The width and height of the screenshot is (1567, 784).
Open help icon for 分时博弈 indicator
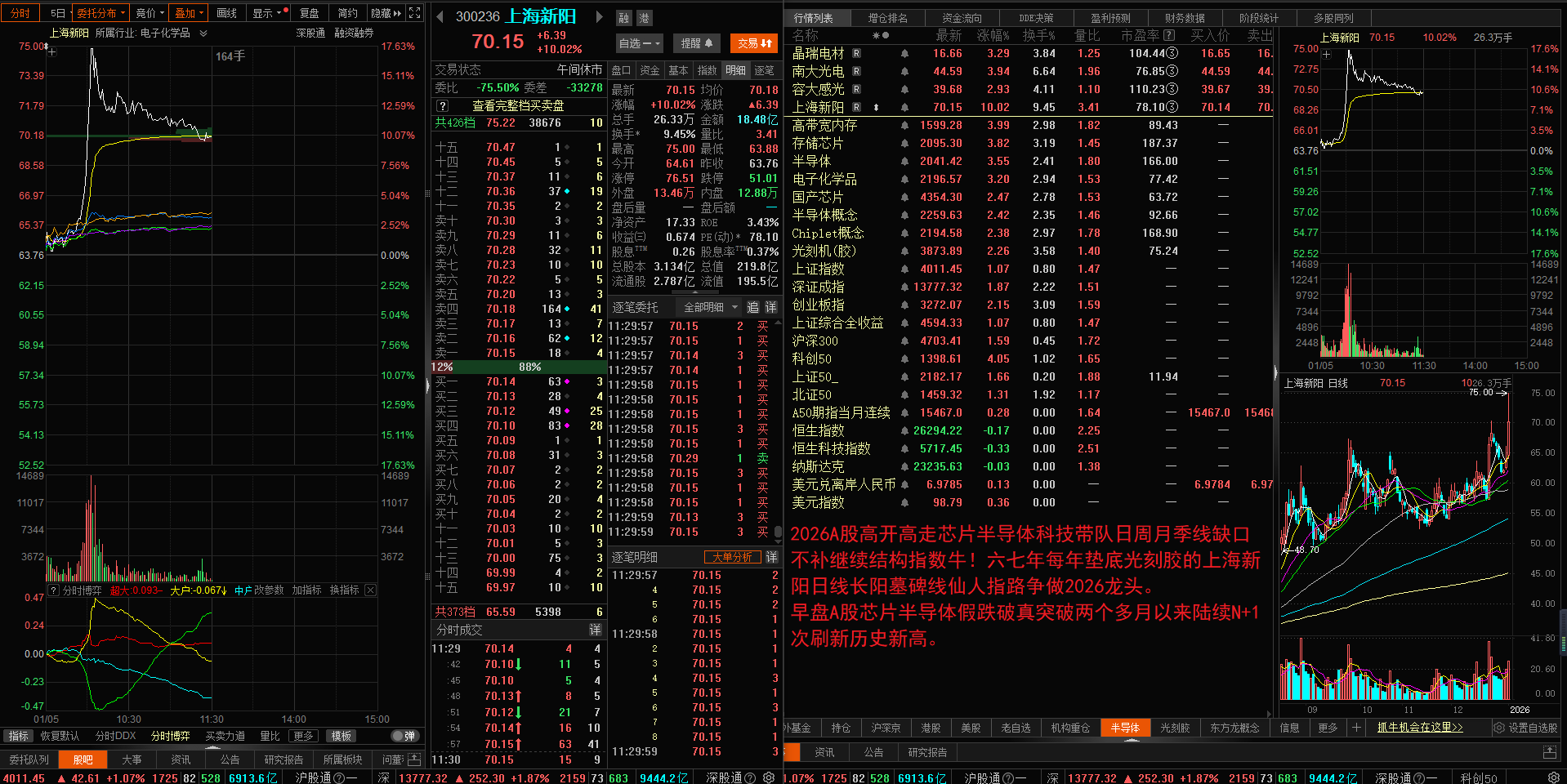click(x=54, y=590)
